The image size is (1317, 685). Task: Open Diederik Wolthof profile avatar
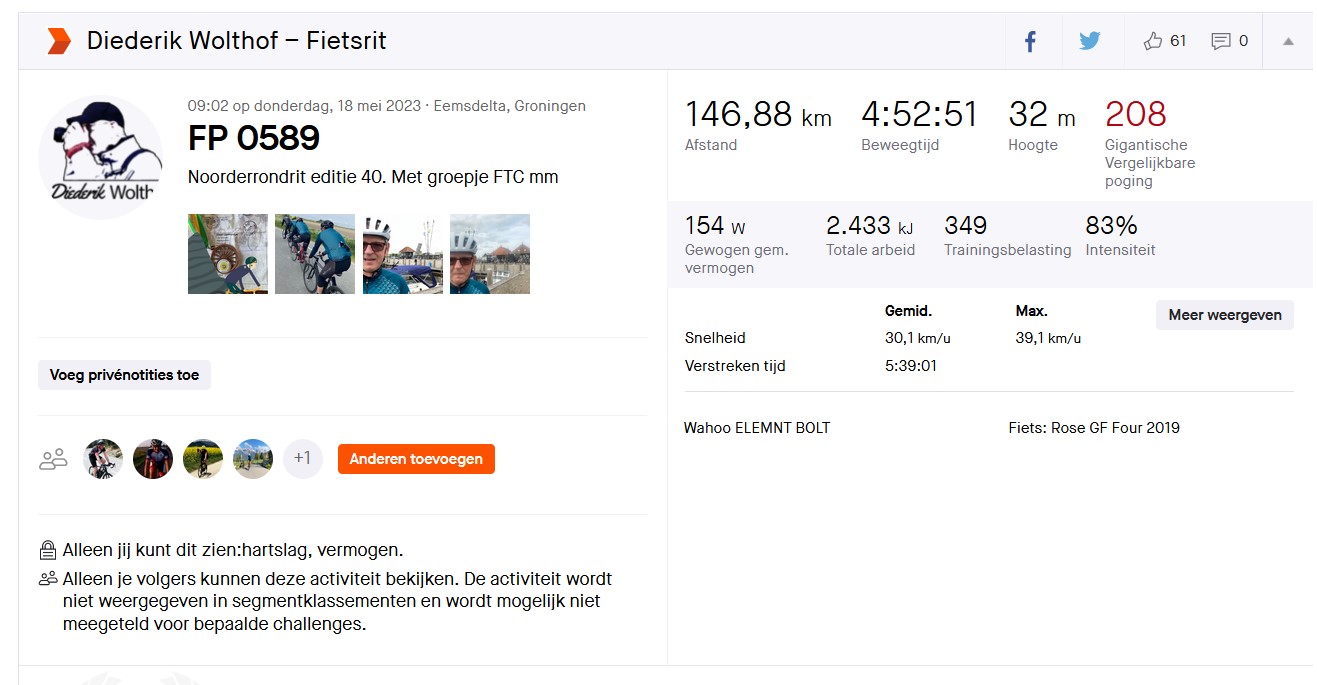pyautogui.click(x=100, y=157)
